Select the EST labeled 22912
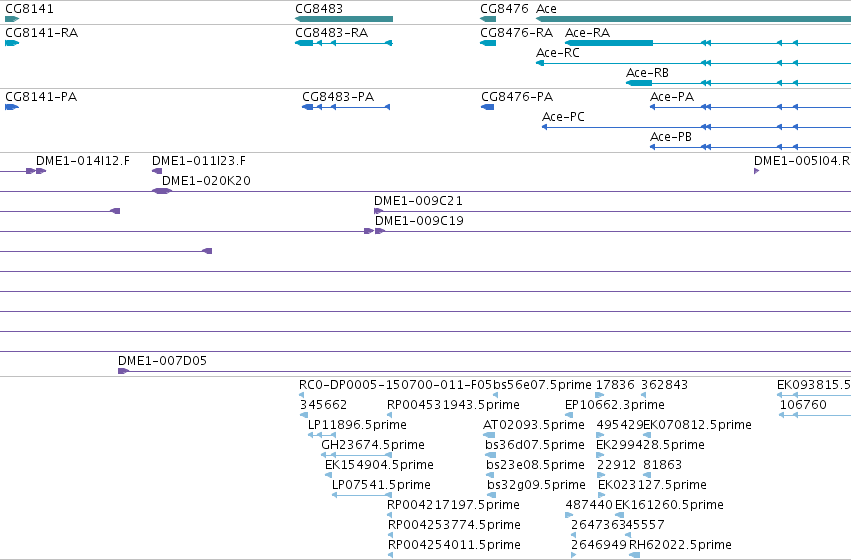 616,465
